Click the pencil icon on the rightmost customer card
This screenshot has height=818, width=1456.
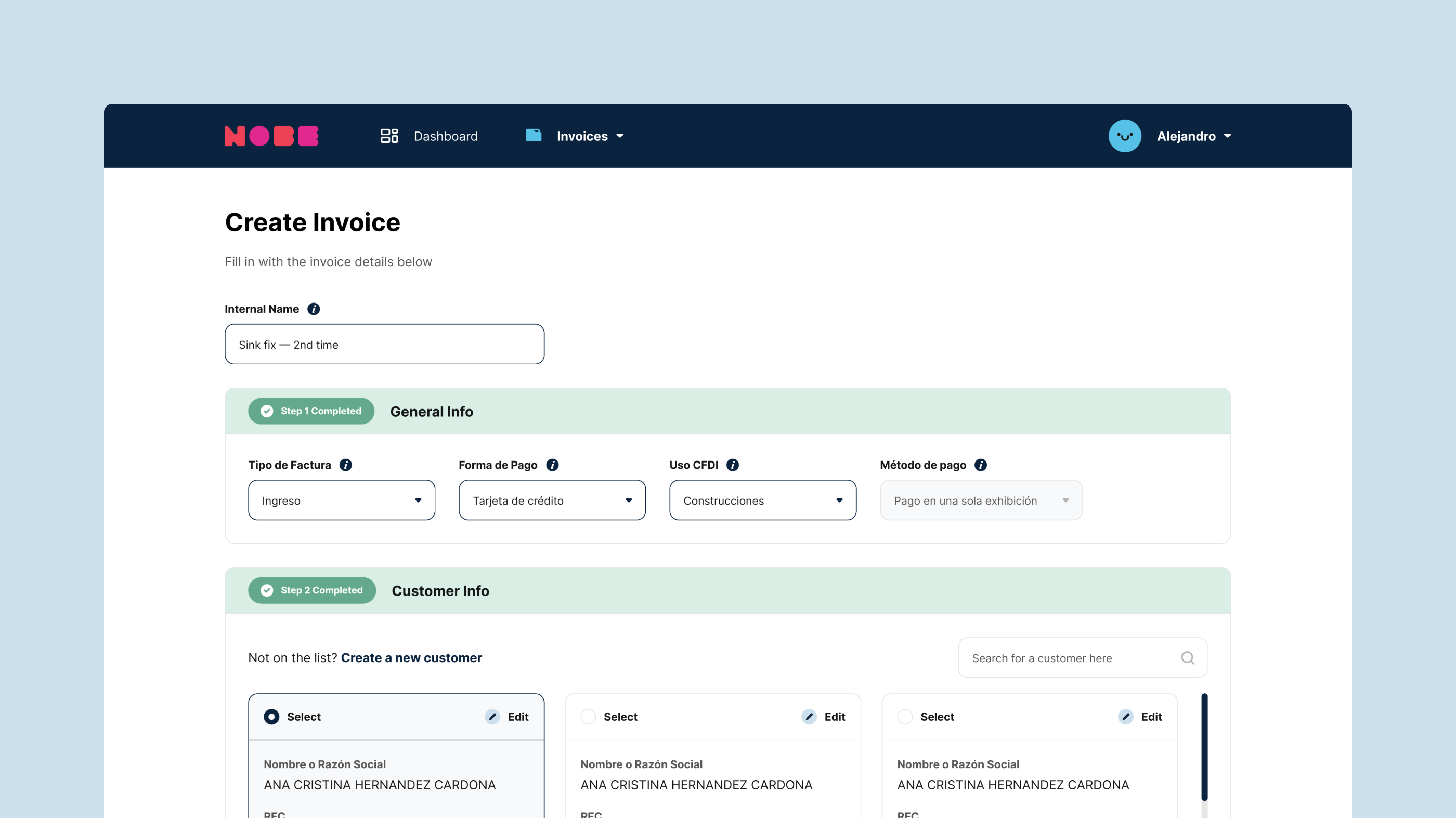coord(1125,717)
